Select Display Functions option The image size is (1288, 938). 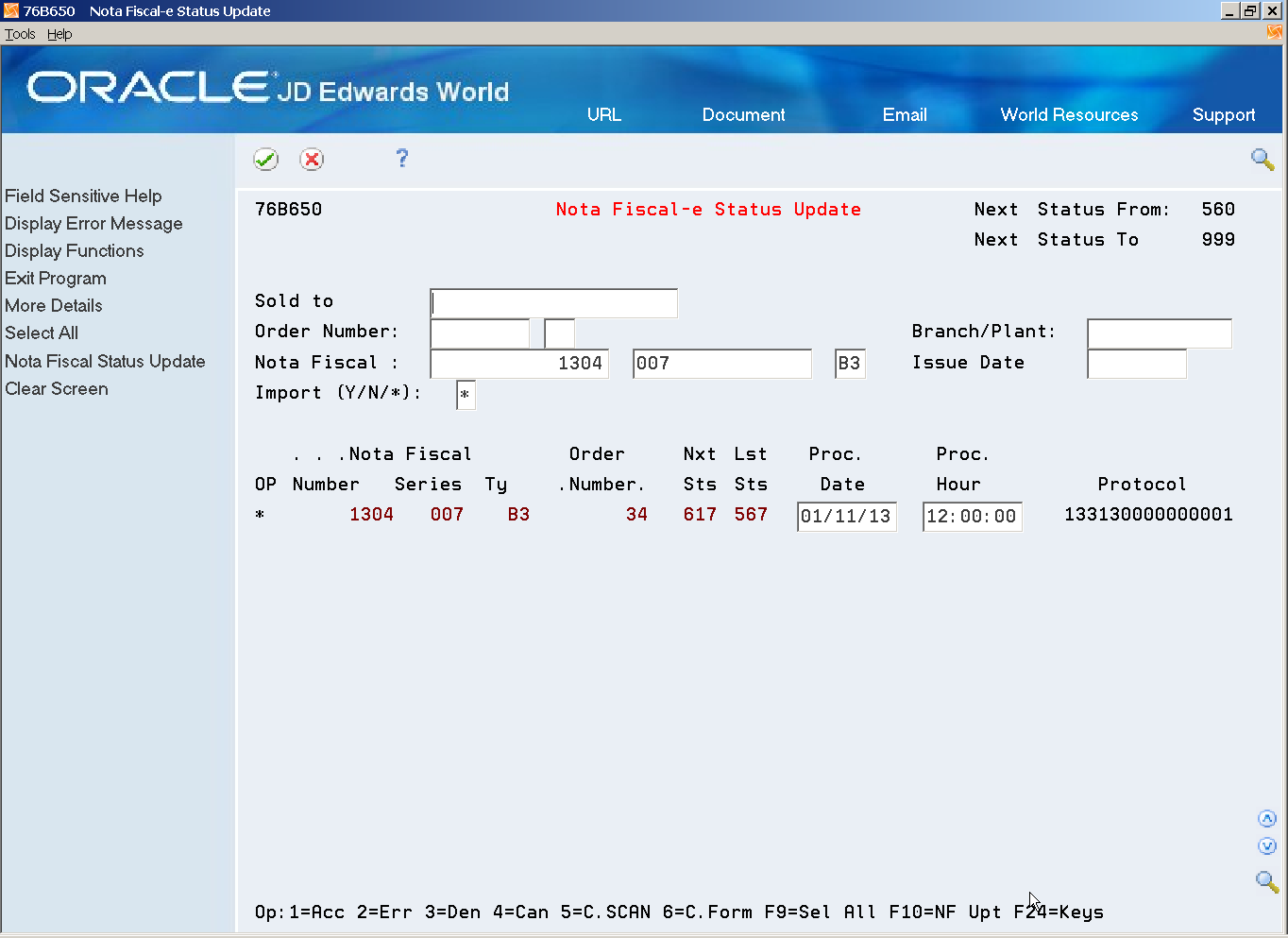75,250
